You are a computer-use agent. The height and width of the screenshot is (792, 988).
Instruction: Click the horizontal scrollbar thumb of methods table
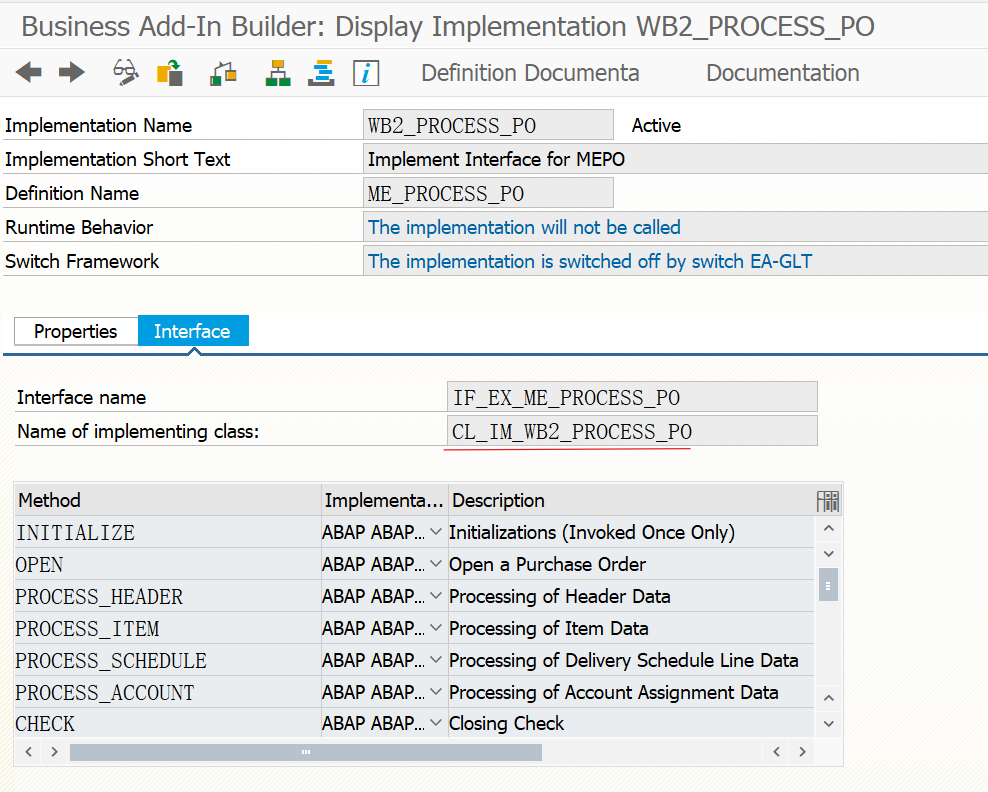(305, 751)
